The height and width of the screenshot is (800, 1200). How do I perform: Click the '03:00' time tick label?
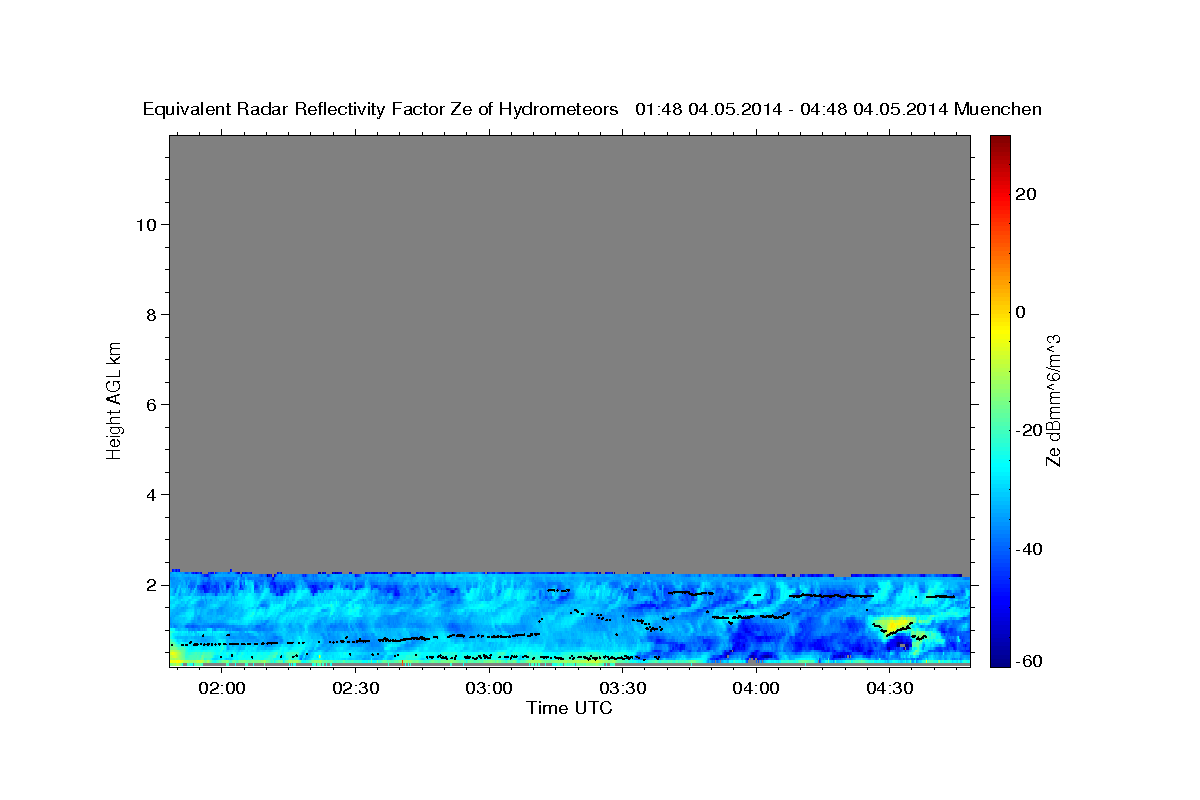[489, 688]
